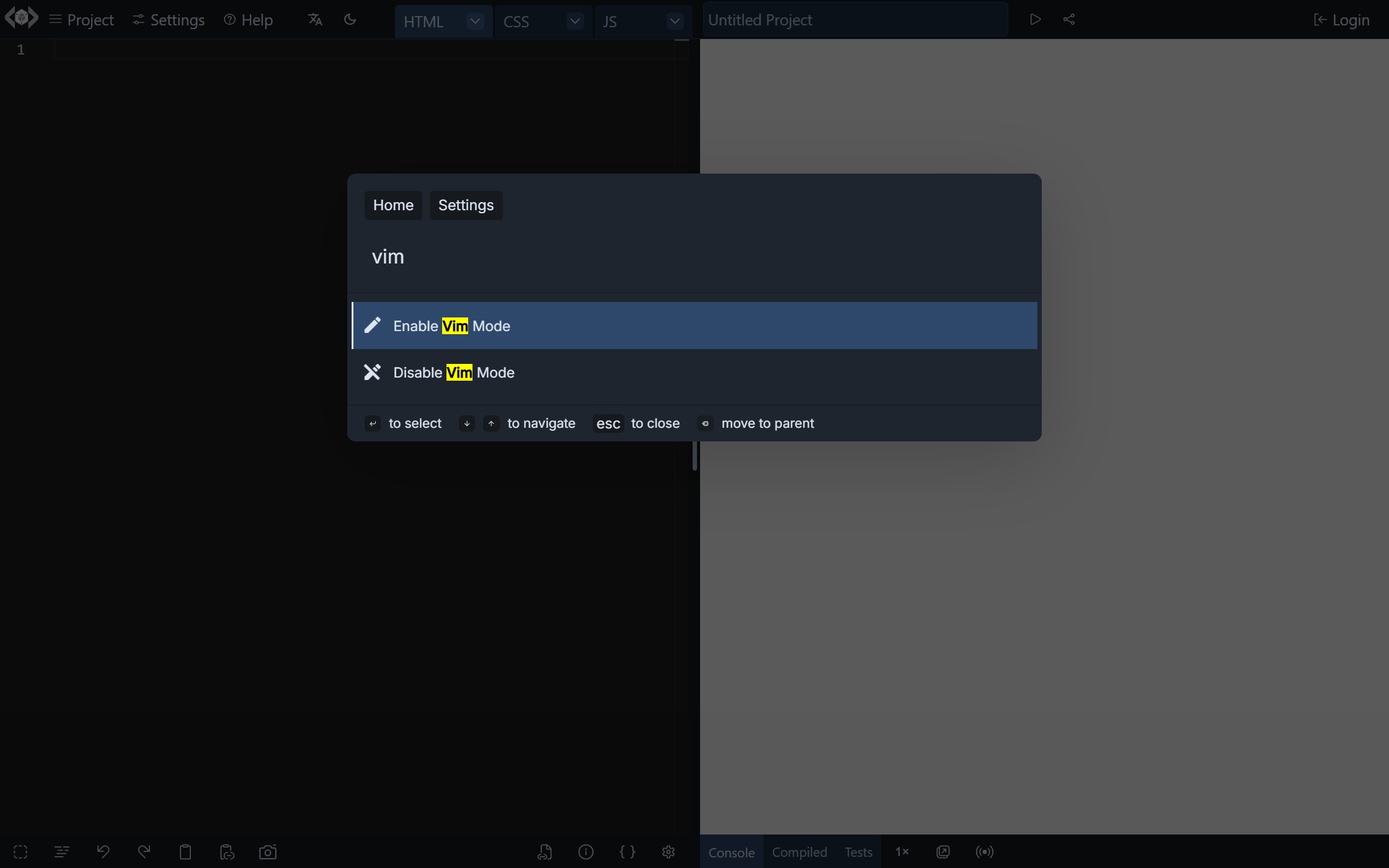The image size is (1389, 868).
Task: Open the share options
Action: [1069, 19]
